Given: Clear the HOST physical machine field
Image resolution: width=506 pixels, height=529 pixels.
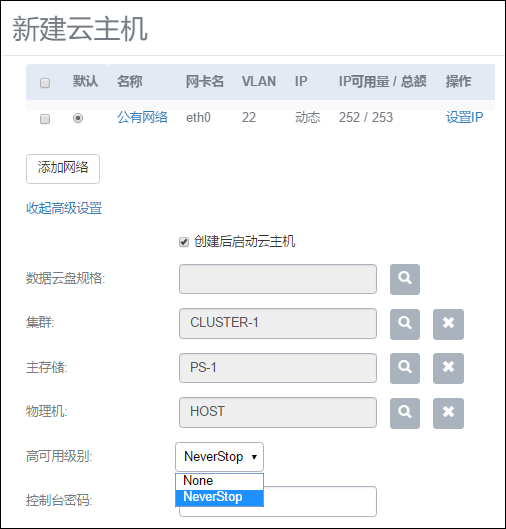Looking at the screenshot, I should coord(448,413).
